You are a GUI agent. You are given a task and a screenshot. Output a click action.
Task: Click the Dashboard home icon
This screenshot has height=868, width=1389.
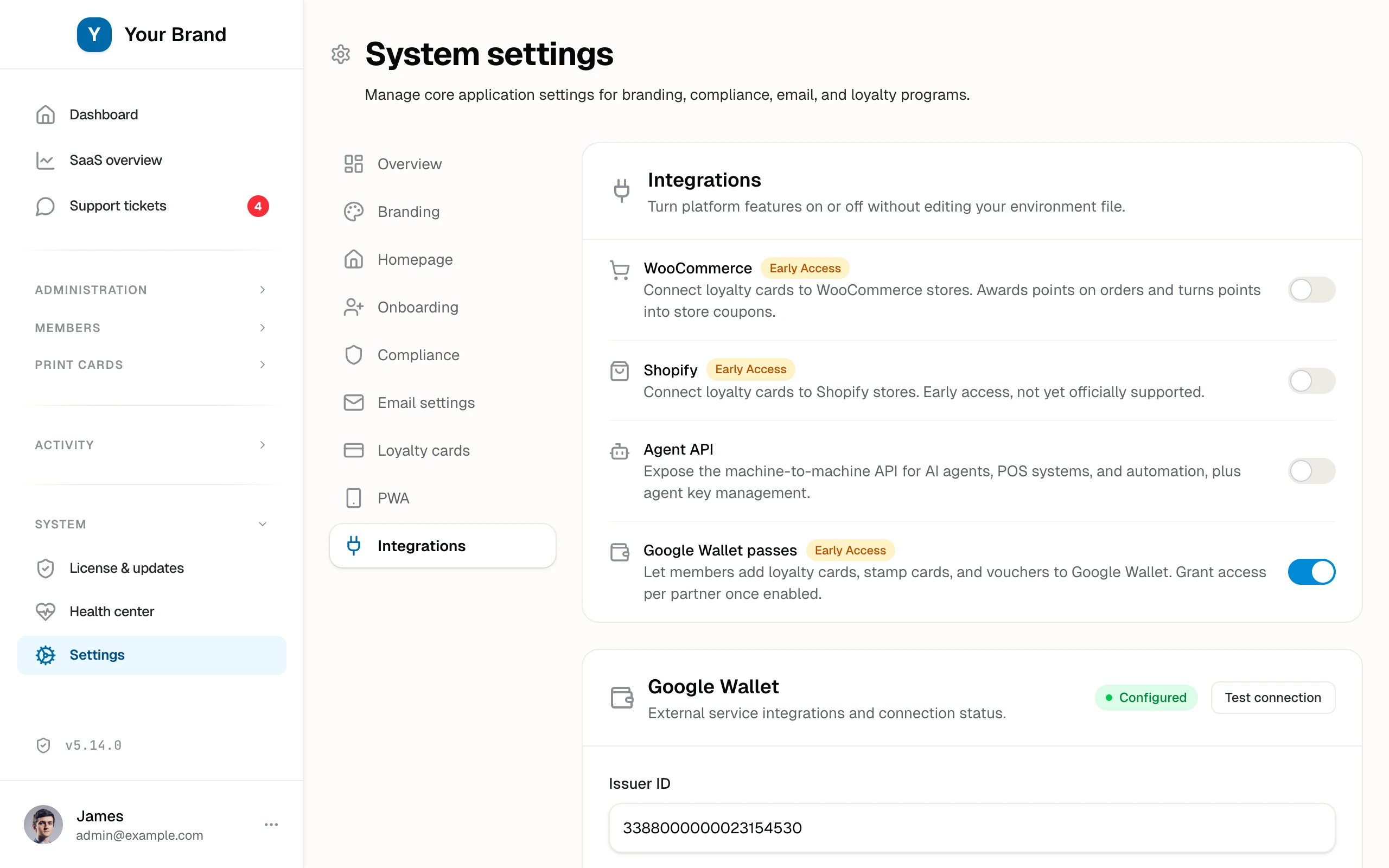pyautogui.click(x=46, y=115)
